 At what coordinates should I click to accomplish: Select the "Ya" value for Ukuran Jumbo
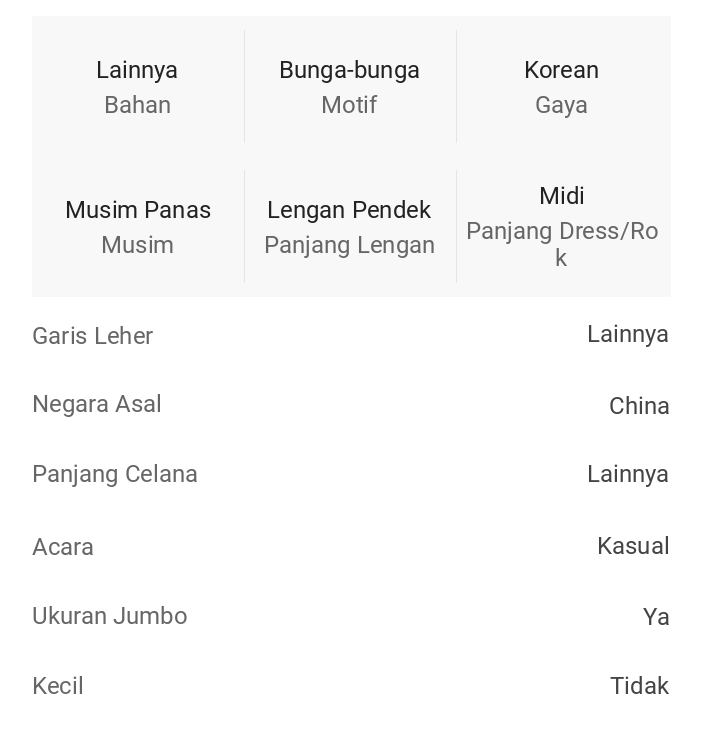click(656, 617)
